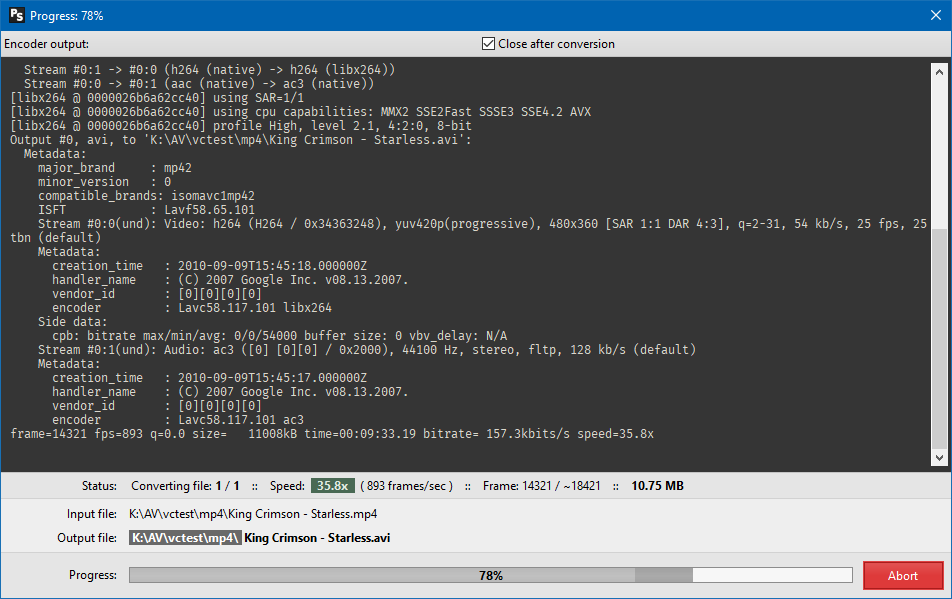Screen dimensions: 952x599
Task: Close the Progress window
Action: (x=936, y=15)
